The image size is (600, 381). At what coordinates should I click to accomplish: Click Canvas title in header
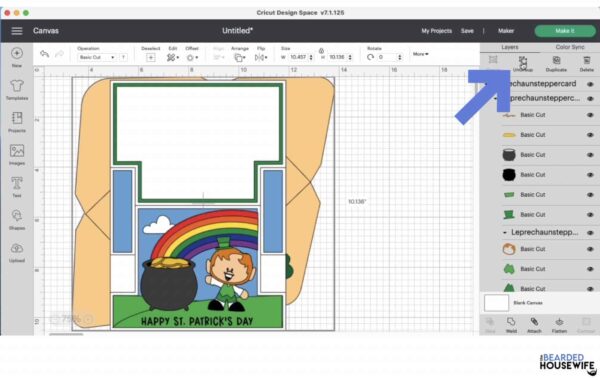coord(46,31)
